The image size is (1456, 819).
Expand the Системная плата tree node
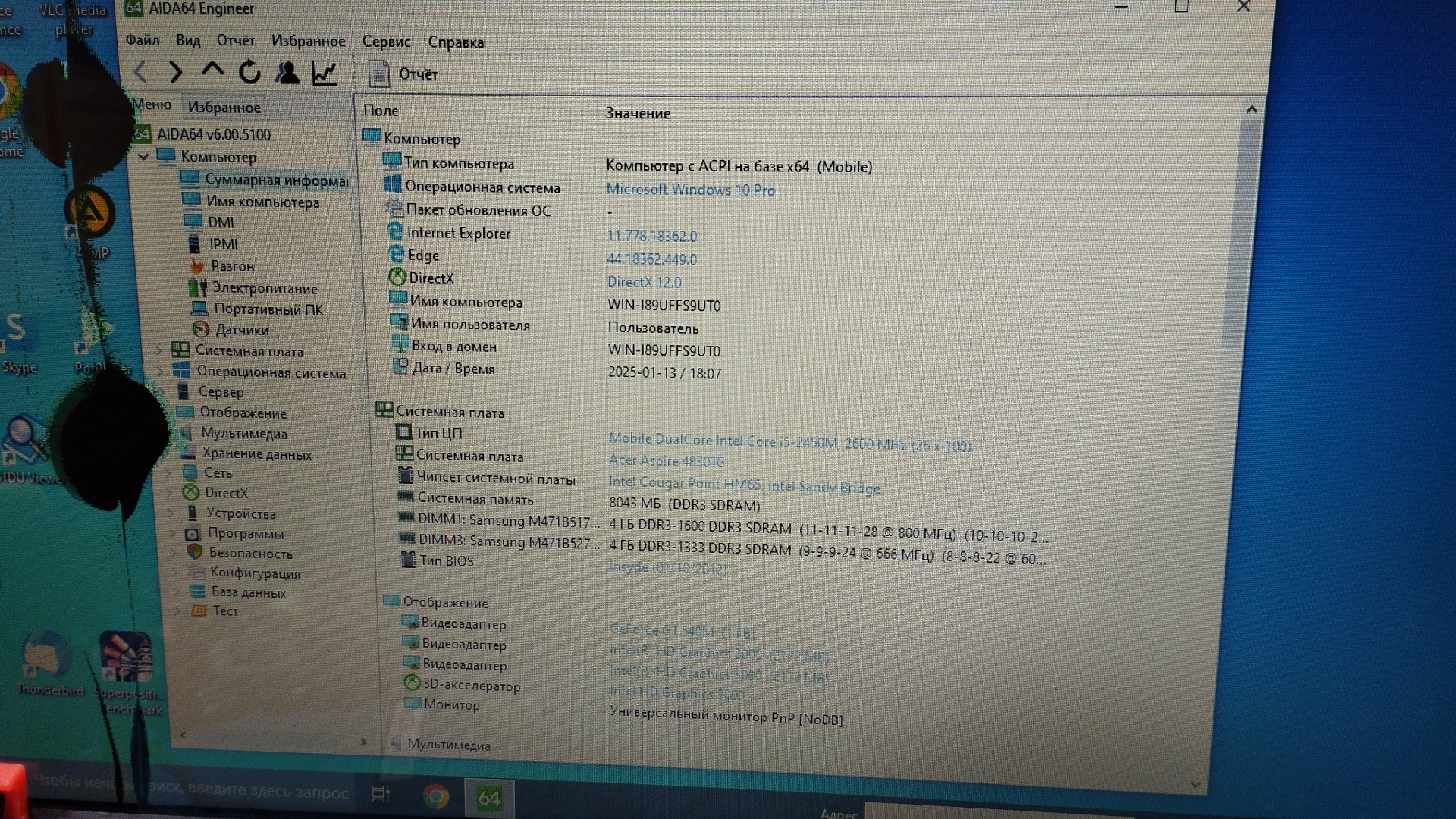pos(160,350)
